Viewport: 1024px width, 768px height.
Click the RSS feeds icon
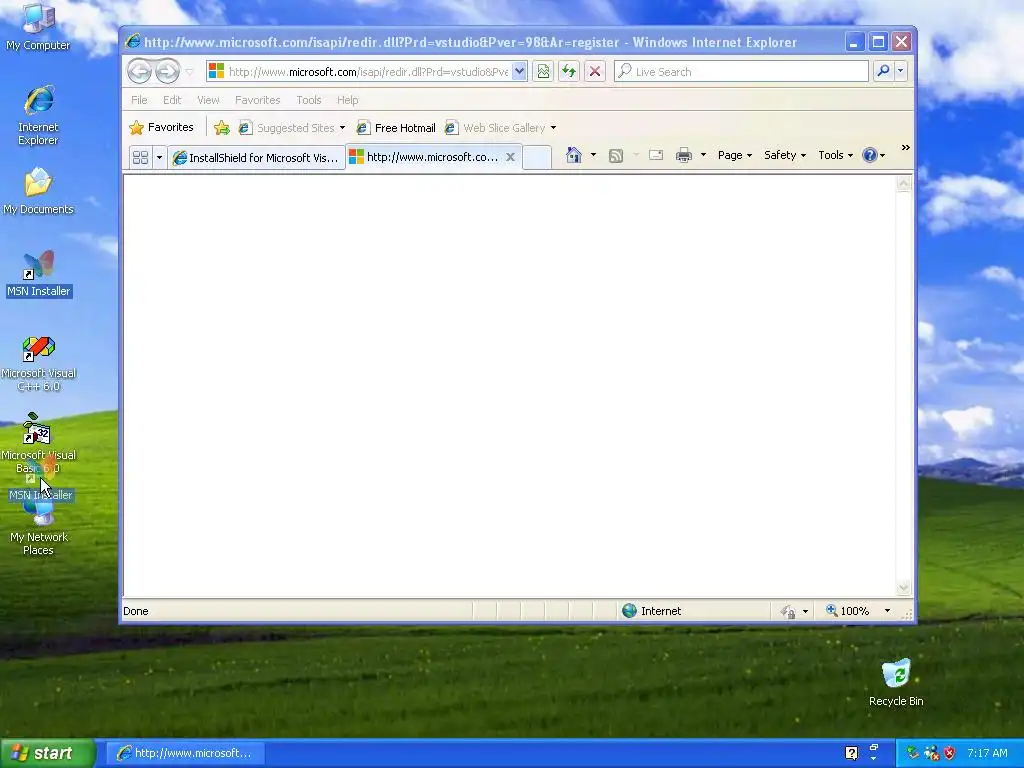[x=616, y=155]
